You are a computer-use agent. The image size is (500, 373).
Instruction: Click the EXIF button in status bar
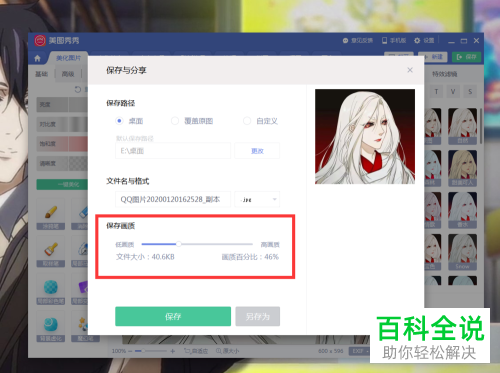pyautogui.click(x=359, y=351)
